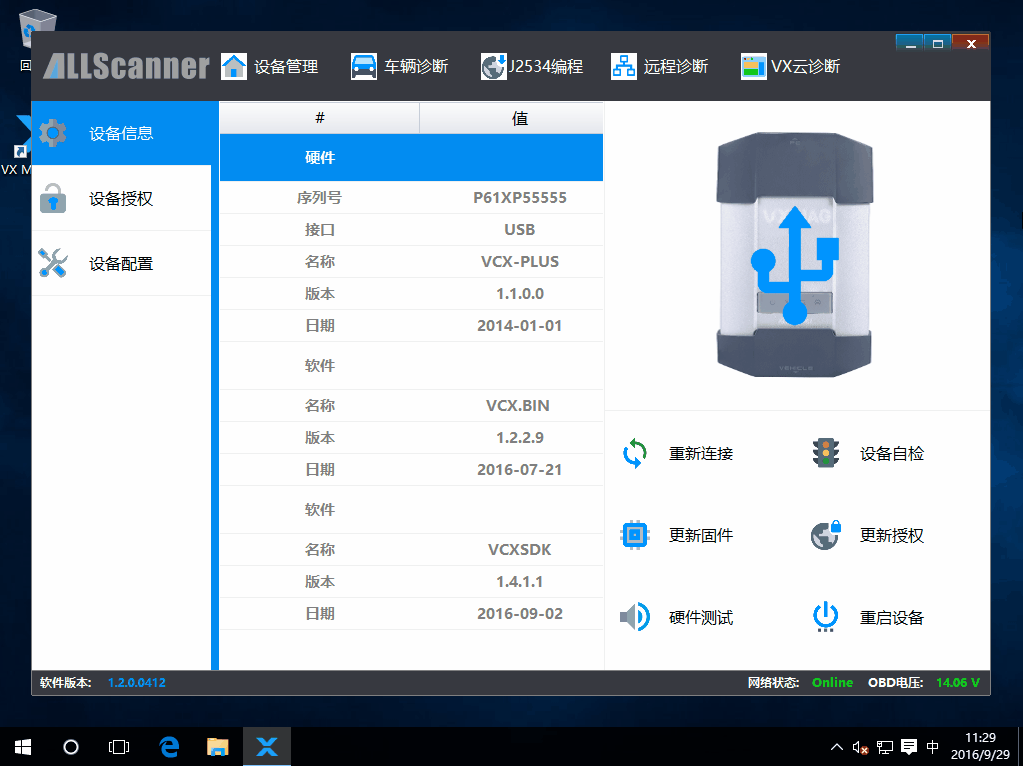Click the VX Manager taskbar icon
1023x766 pixels.
[267, 747]
